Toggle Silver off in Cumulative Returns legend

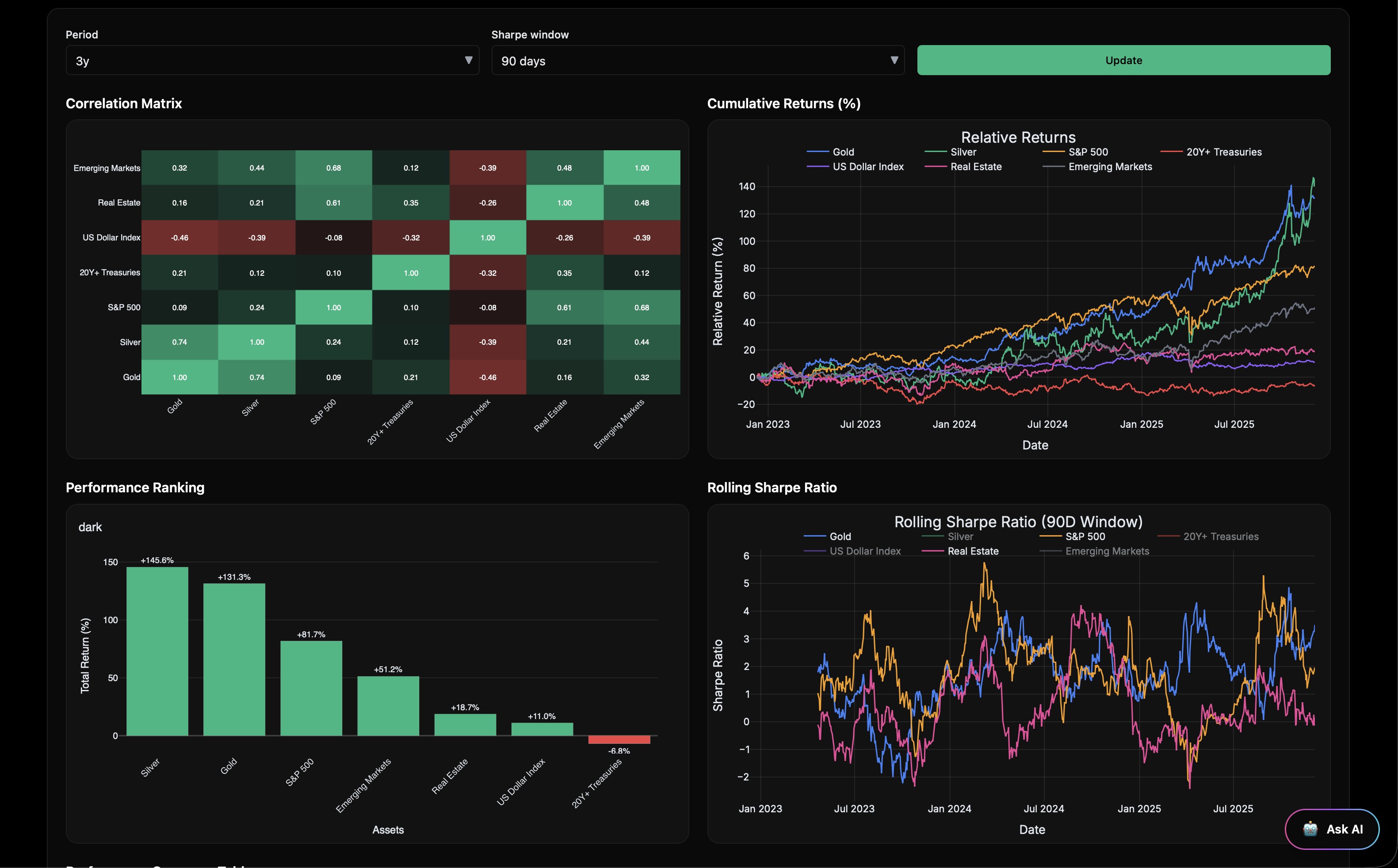click(963, 152)
